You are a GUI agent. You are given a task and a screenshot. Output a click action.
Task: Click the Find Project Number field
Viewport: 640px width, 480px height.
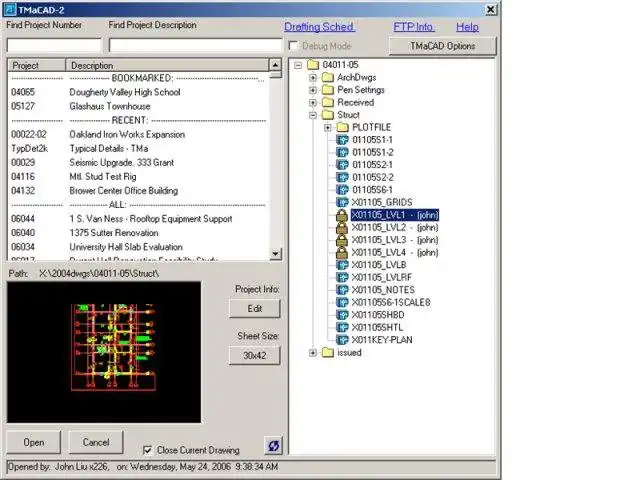pyautogui.click(x=54, y=45)
